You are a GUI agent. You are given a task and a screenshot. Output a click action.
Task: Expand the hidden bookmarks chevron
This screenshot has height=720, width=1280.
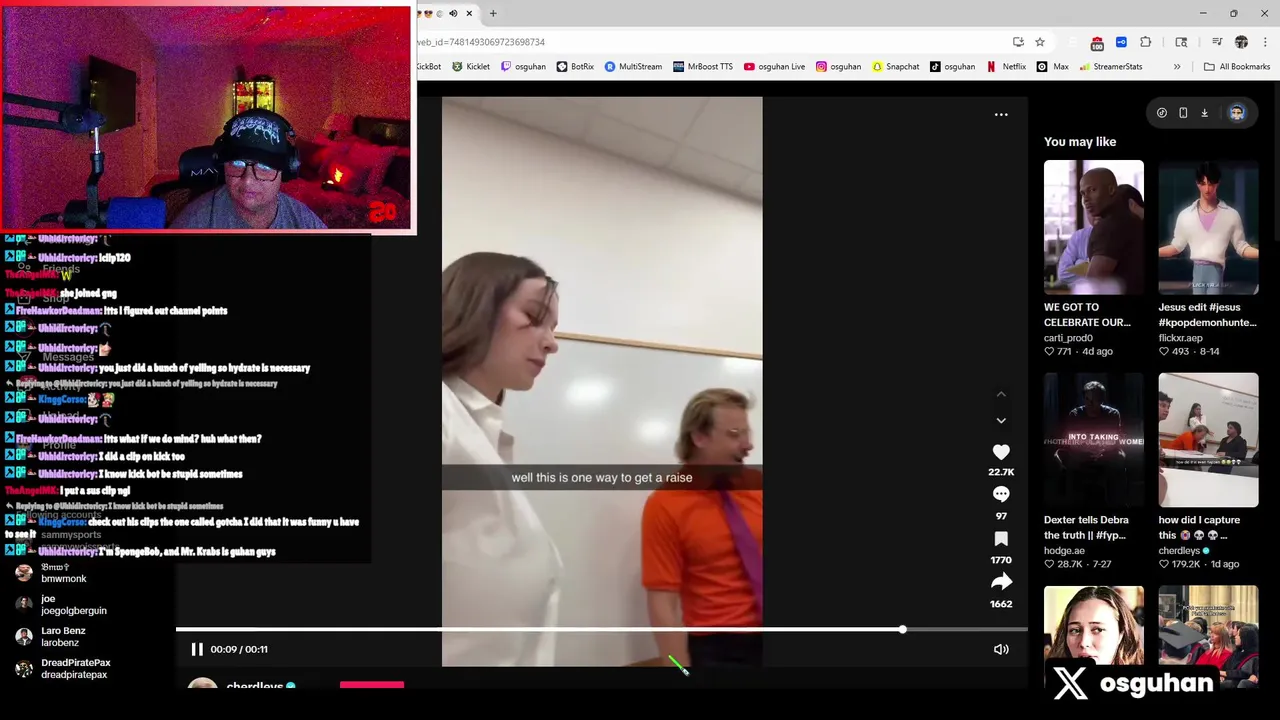pos(1177,67)
